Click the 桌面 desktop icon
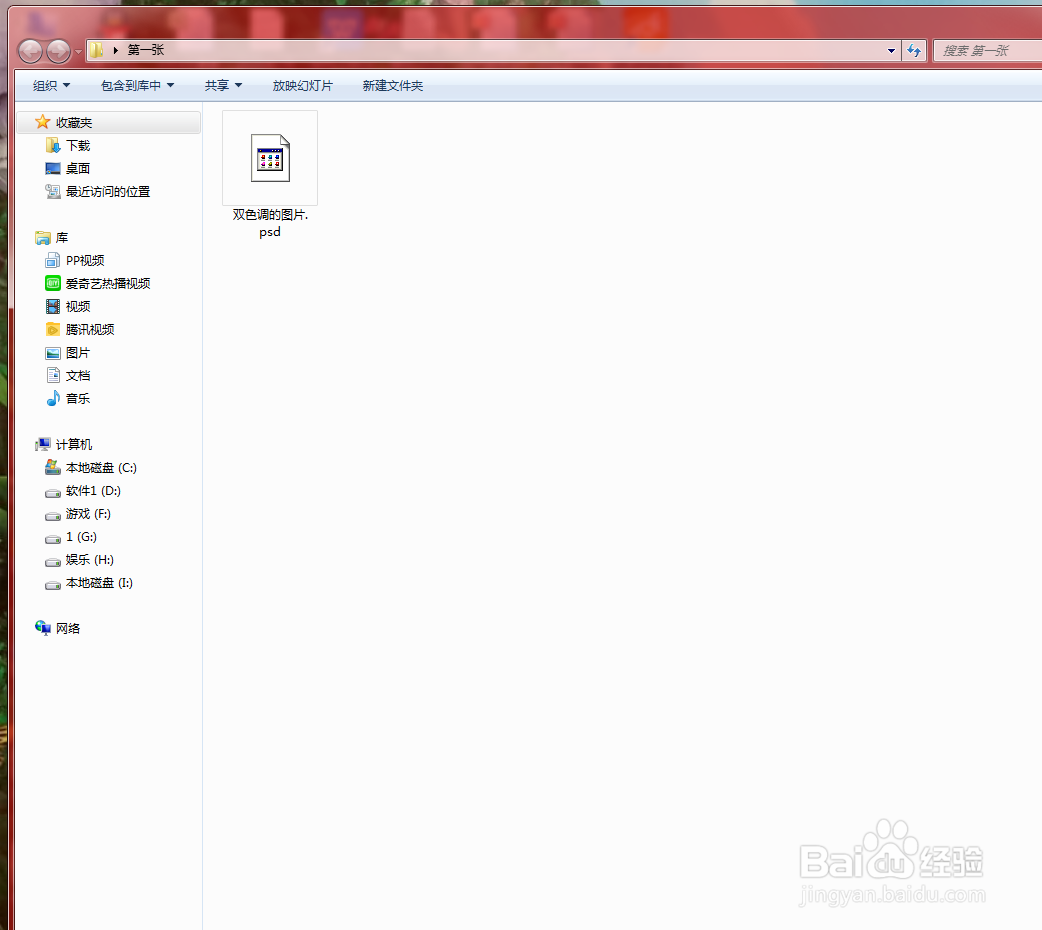The height and width of the screenshot is (930, 1042). (x=53, y=168)
